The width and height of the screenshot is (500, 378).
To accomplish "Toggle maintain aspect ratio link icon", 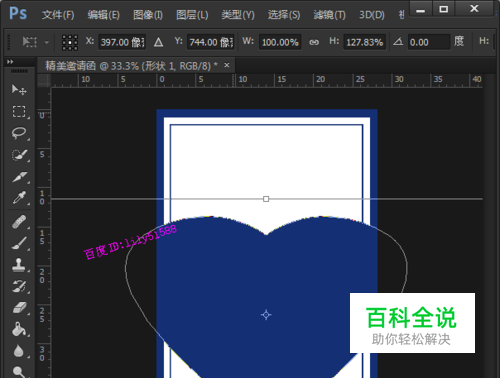I will (x=314, y=42).
